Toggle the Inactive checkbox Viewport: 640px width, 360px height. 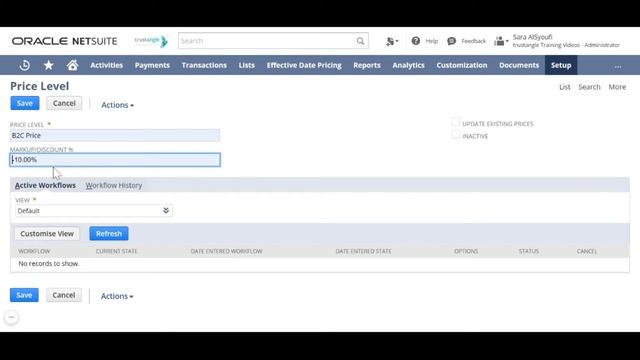pyautogui.click(x=456, y=135)
